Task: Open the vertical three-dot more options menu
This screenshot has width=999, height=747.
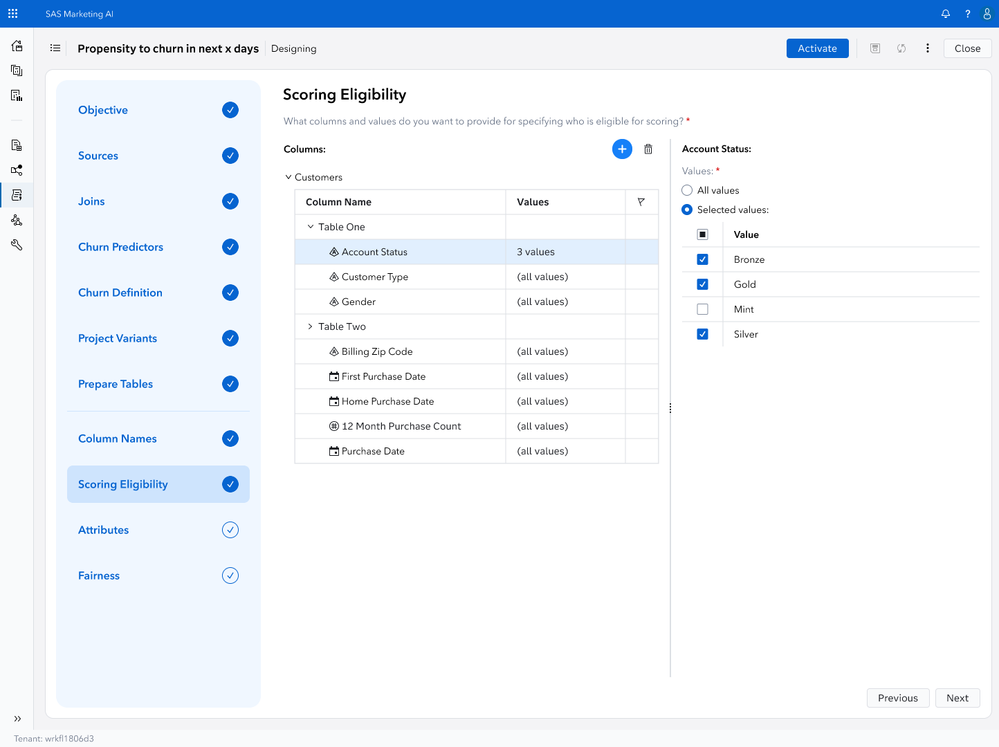Action: click(x=926, y=48)
